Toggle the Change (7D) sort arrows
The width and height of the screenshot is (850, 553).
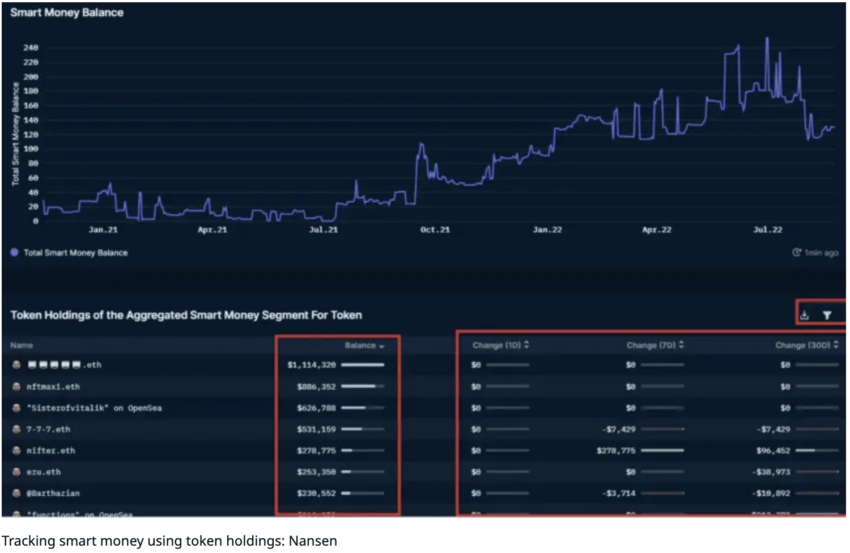[x=681, y=345]
